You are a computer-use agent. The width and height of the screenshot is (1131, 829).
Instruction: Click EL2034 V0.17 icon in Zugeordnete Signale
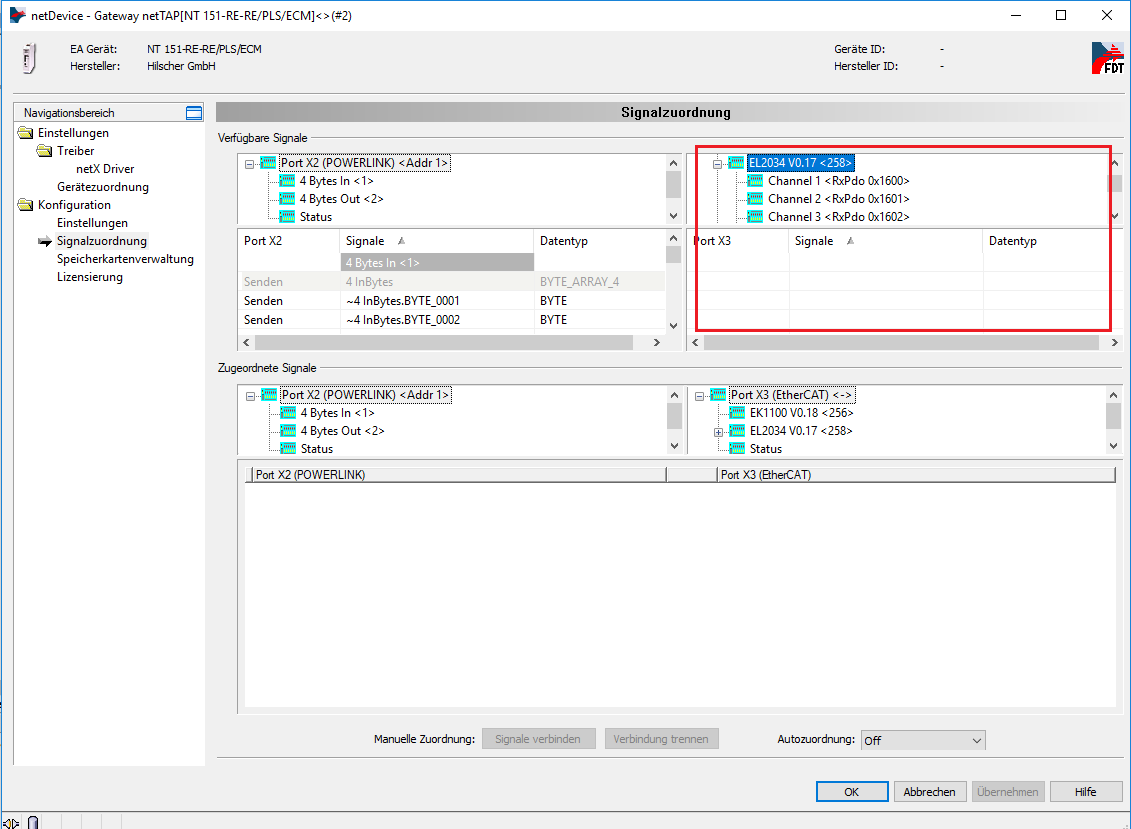click(x=737, y=431)
